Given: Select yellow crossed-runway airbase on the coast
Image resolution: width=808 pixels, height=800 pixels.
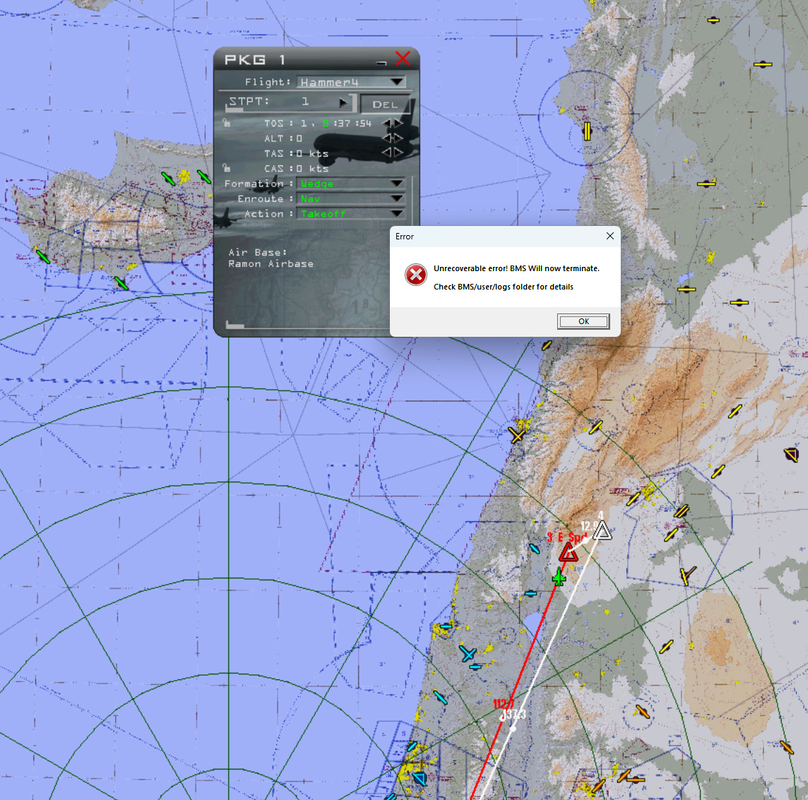Looking at the screenshot, I should pos(516,435).
